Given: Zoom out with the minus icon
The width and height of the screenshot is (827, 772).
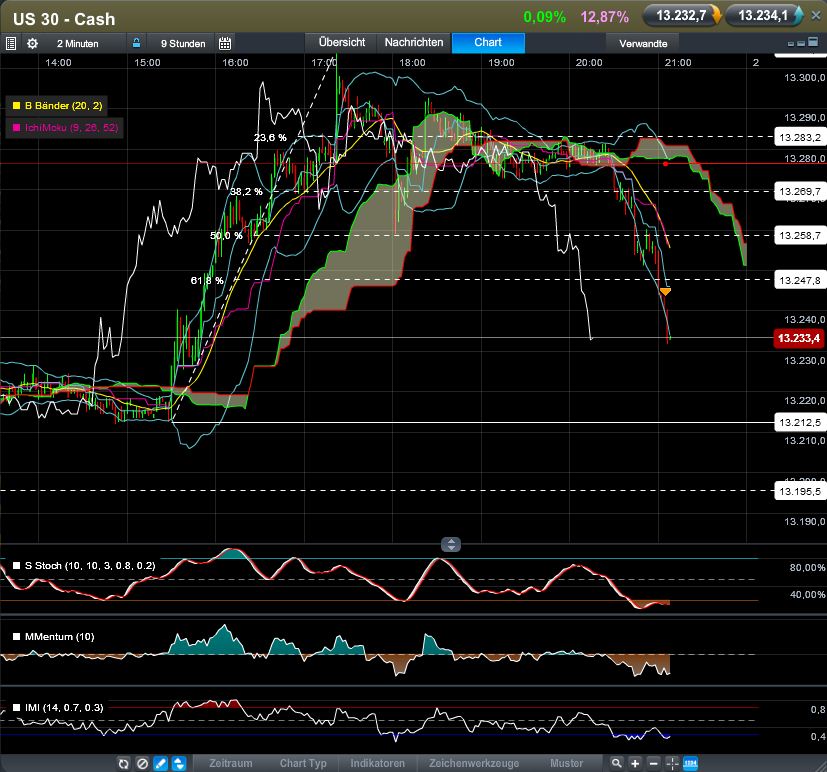Looking at the screenshot, I should tap(652, 763).
